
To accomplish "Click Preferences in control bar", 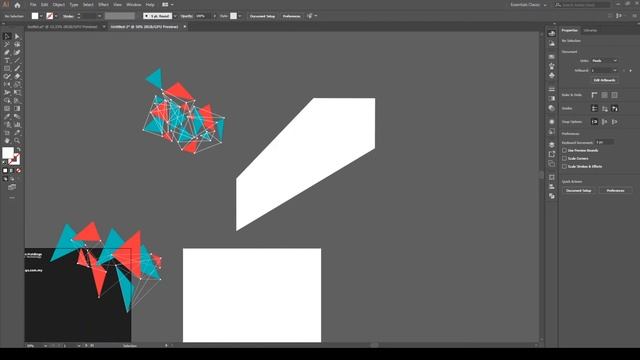I will pyautogui.click(x=291, y=16).
